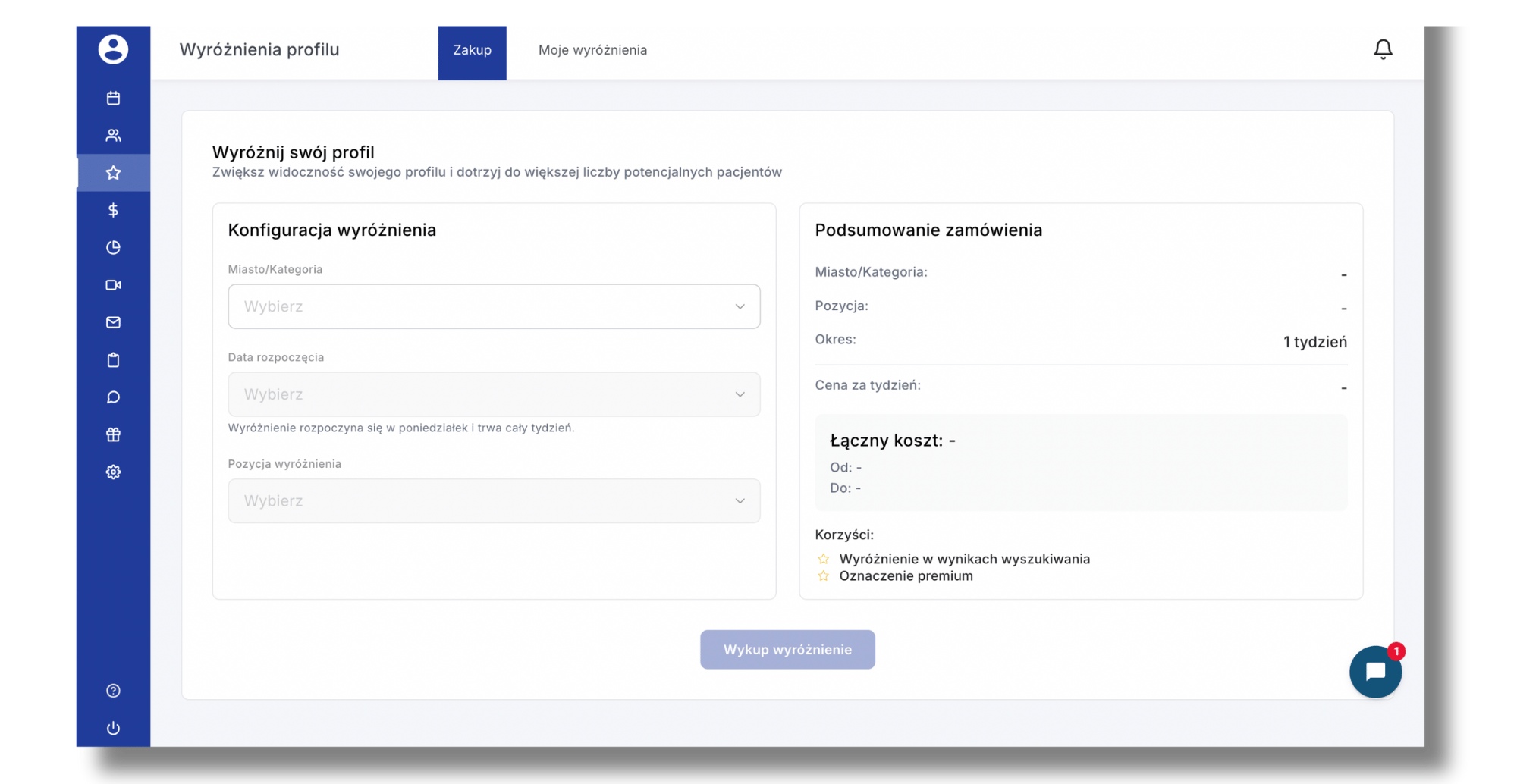1517x784 pixels.
Task: Open the pie chart statistics icon
Action: point(113,248)
